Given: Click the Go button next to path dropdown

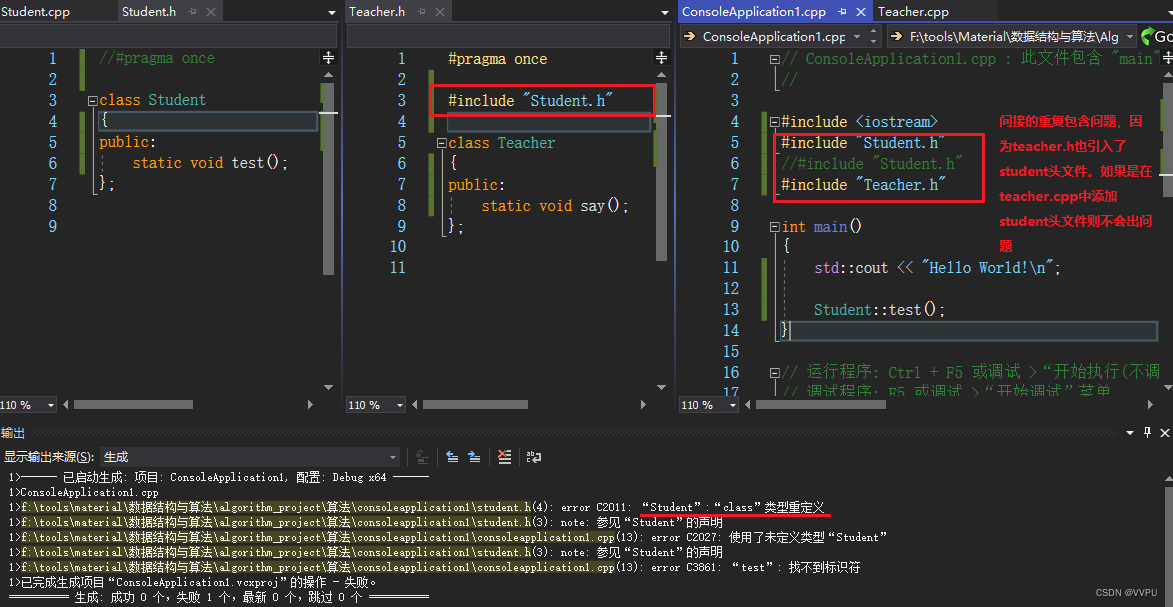Looking at the screenshot, I should pos(1157,36).
